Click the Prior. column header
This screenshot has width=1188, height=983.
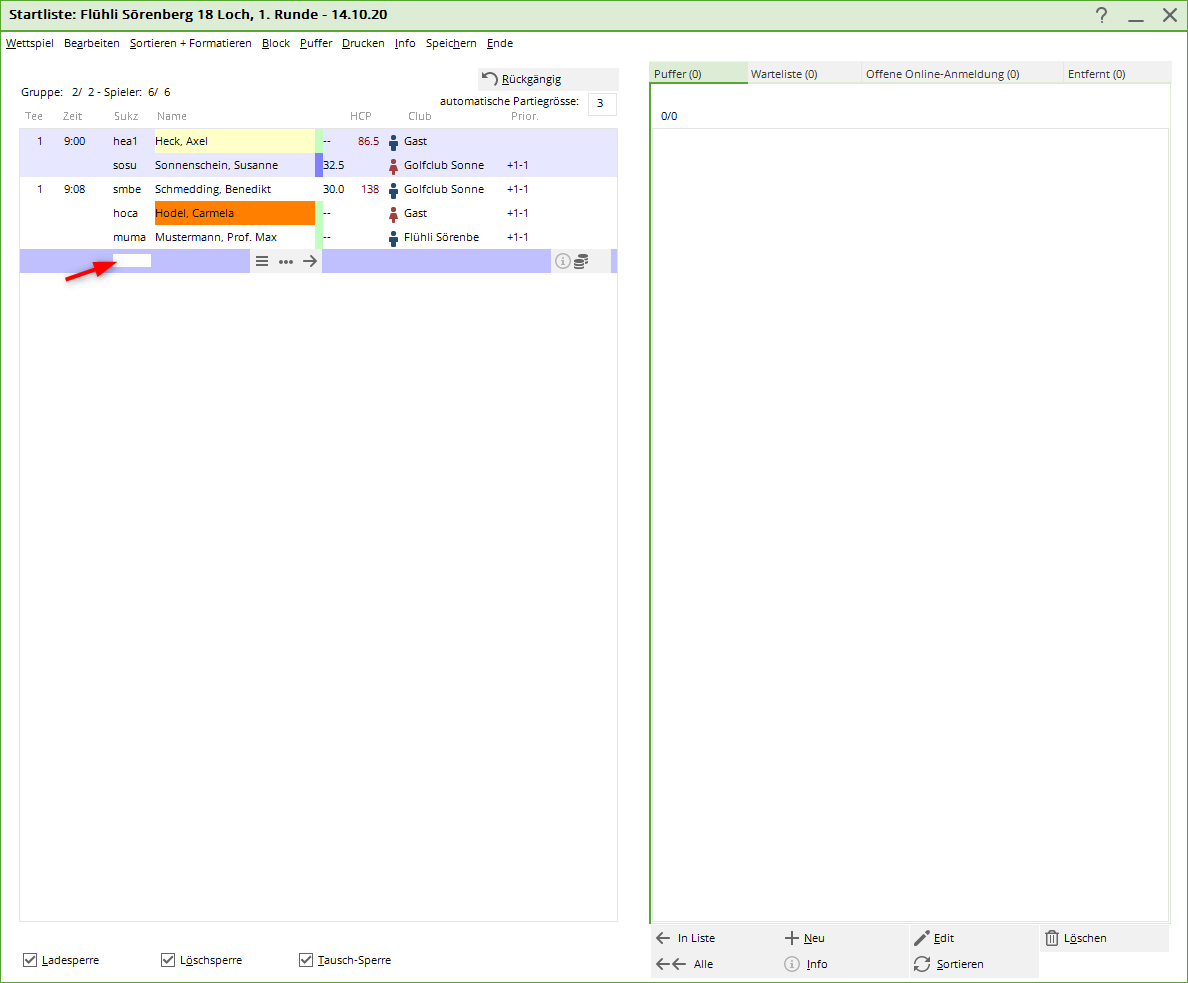coord(524,116)
